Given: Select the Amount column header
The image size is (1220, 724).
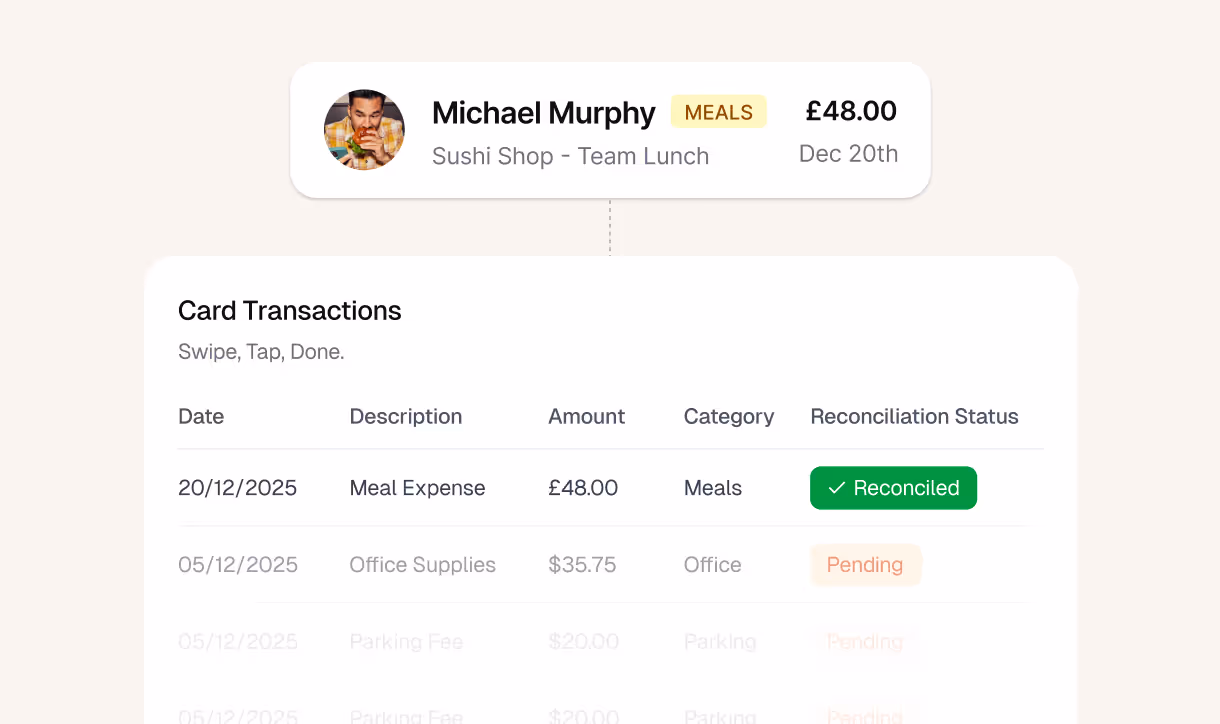Looking at the screenshot, I should [x=586, y=416].
